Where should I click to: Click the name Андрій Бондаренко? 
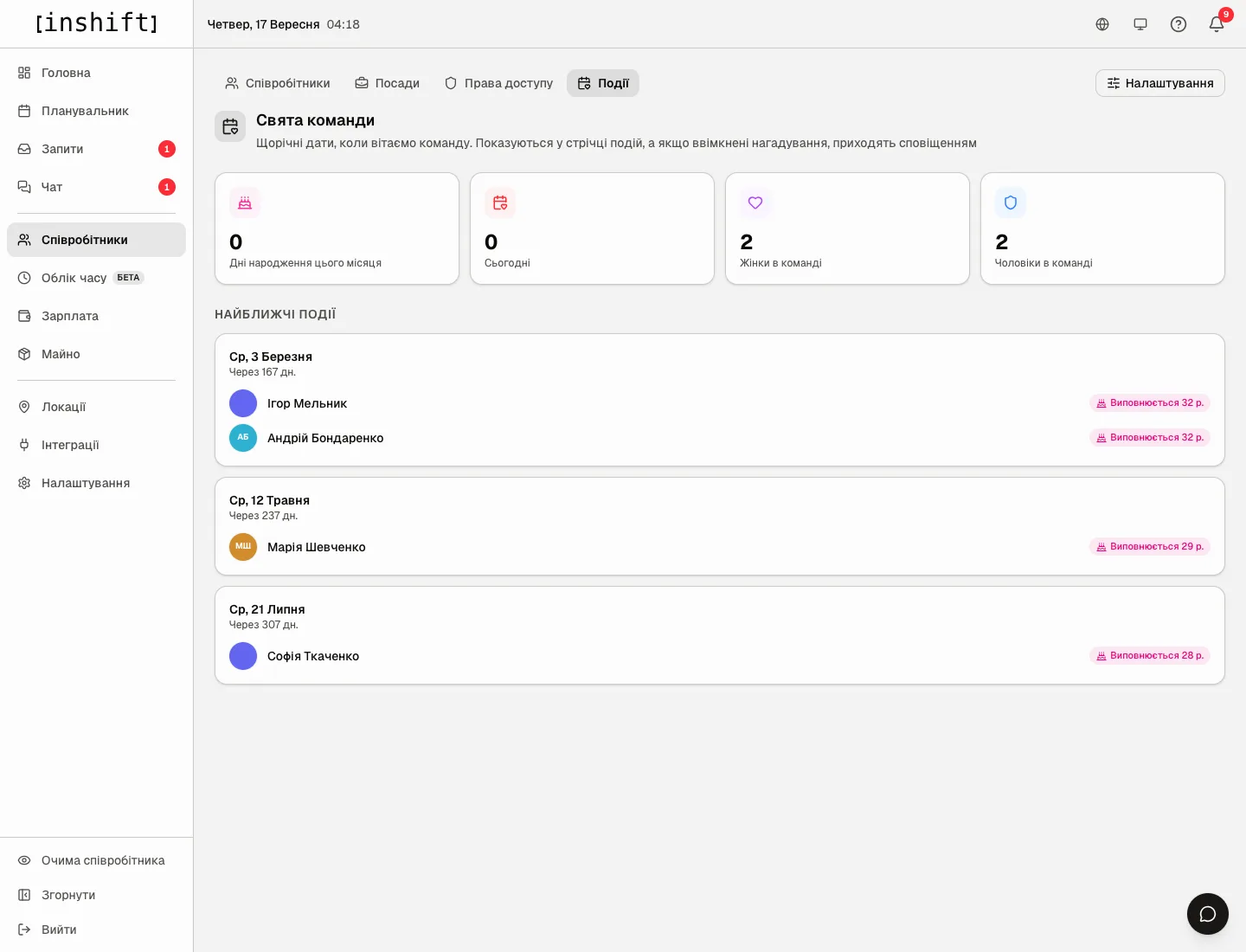325,438
